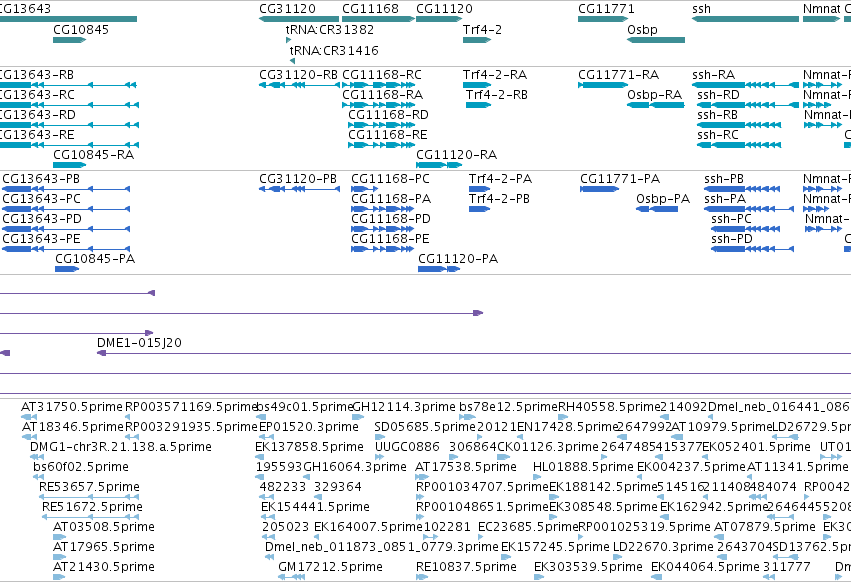Select the RE53657.5prime EST
Viewport: 851px width, 582px height.
pyautogui.click(x=90, y=497)
